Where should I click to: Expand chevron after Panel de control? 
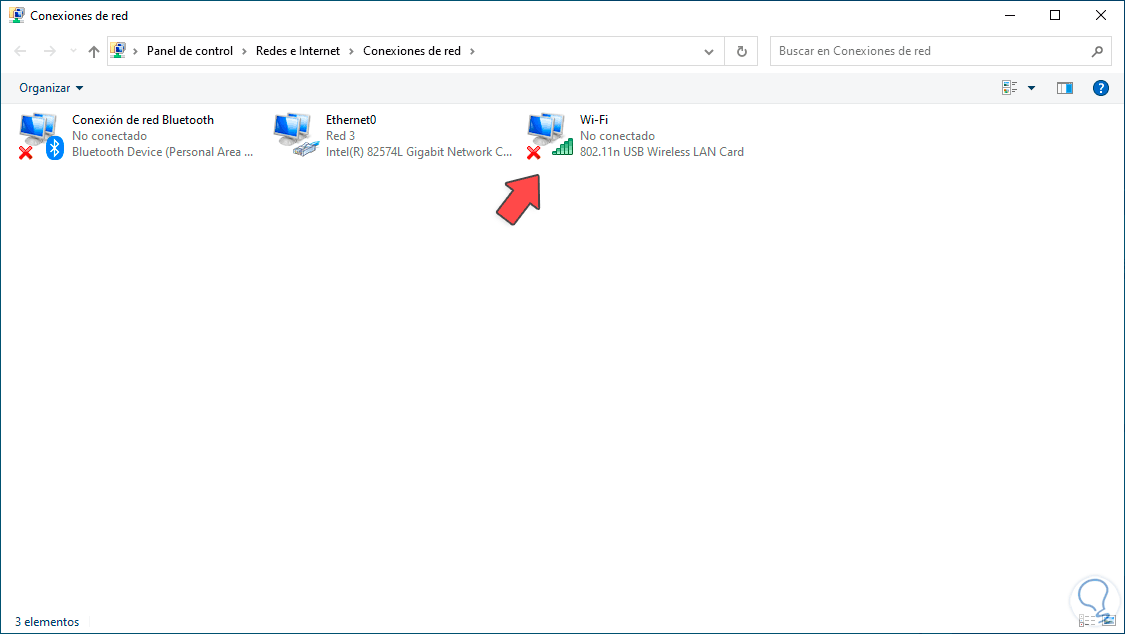(x=244, y=51)
